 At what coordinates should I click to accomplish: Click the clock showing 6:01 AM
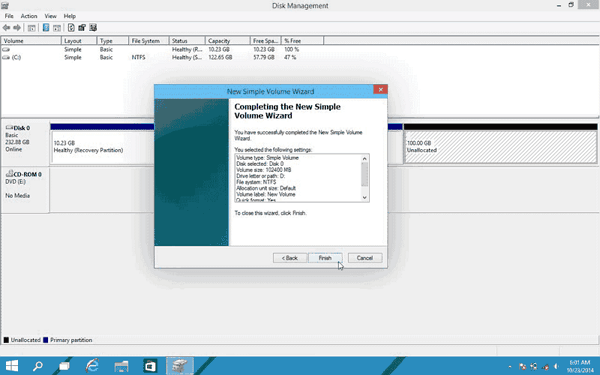click(580, 362)
